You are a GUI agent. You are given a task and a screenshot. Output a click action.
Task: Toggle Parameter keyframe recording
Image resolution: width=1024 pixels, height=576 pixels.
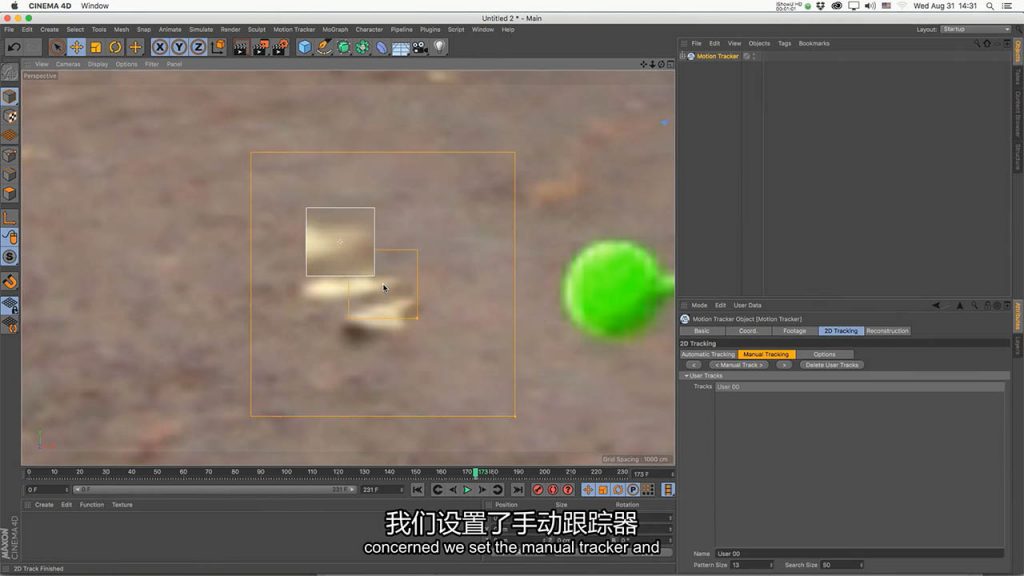click(633, 490)
